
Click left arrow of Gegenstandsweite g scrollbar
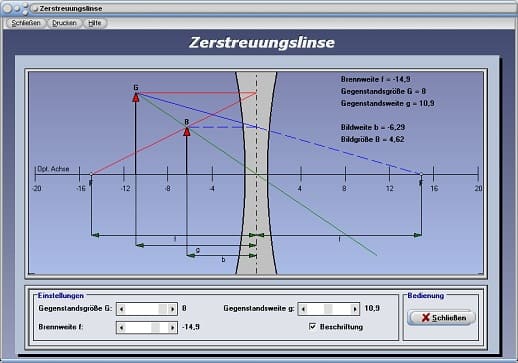[303, 309]
